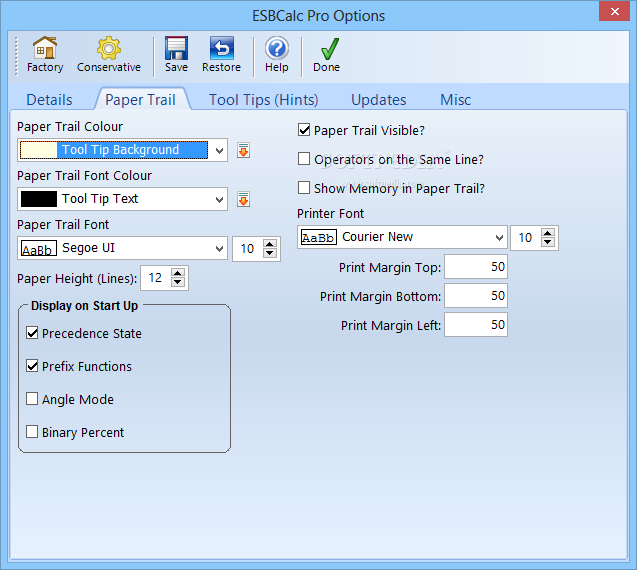Click the Paper Height lines number field
The image size is (637, 570).
156,278
